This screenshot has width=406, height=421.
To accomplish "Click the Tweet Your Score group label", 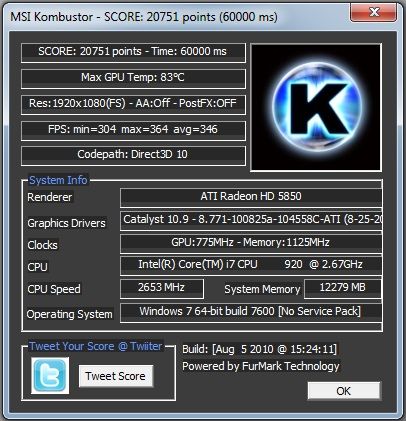I will click(x=96, y=346).
